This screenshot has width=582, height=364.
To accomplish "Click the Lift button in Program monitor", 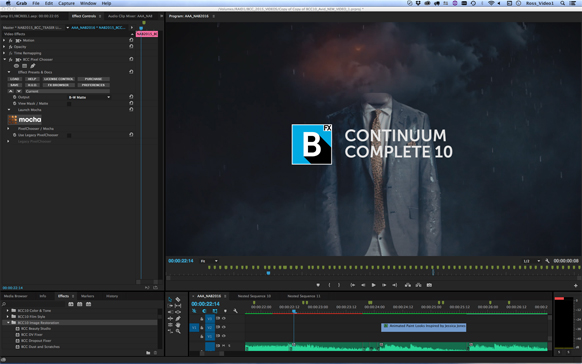I will click(408, 285).
